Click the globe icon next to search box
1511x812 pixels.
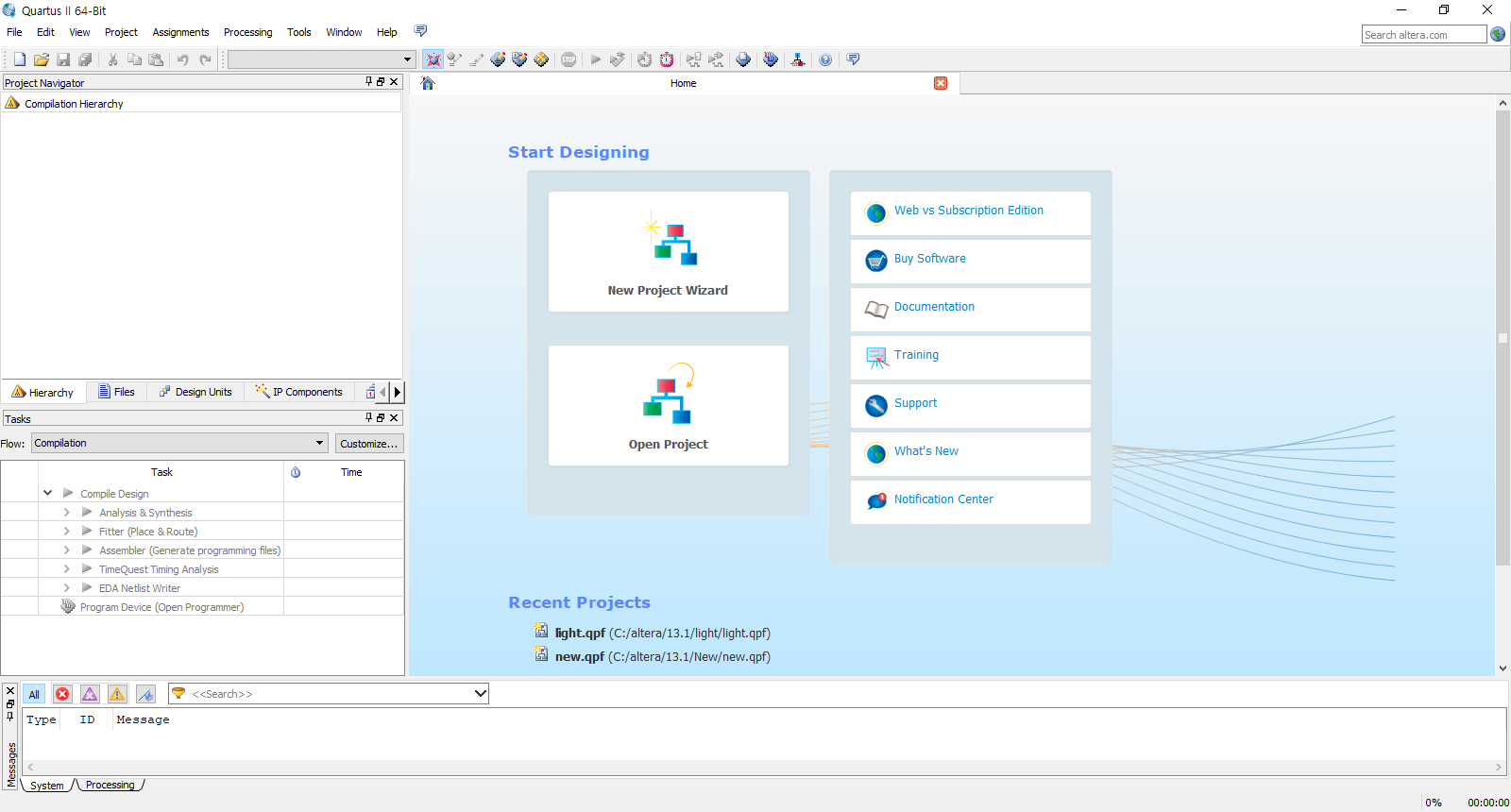click(1498, 34)
